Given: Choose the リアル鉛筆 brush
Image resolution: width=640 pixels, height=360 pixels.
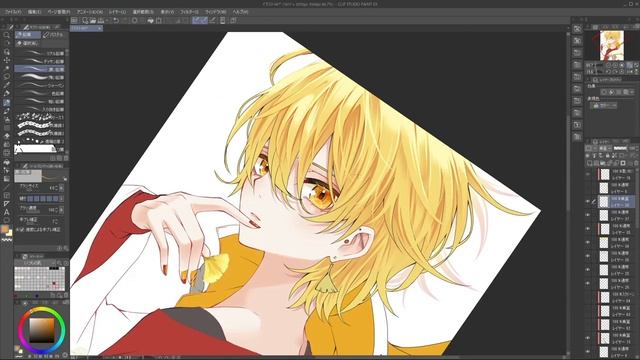Looking at the screenshot, I should [40, 53].
